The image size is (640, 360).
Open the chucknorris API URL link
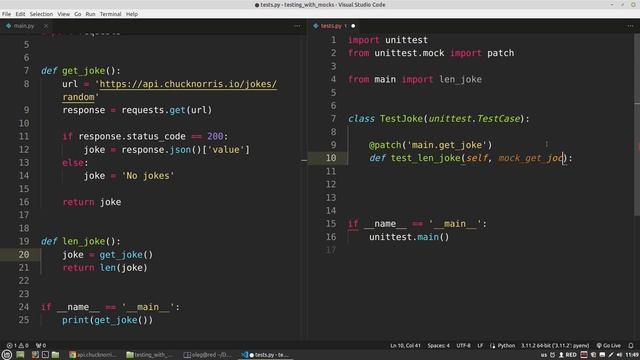(x=188, y=84)
